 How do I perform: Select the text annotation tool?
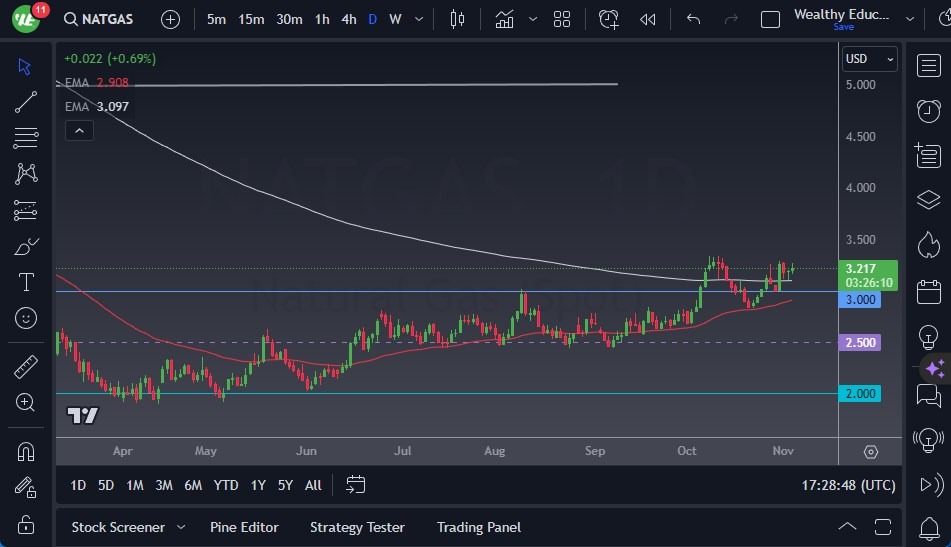pyautogui.click(x=26, y=282)
